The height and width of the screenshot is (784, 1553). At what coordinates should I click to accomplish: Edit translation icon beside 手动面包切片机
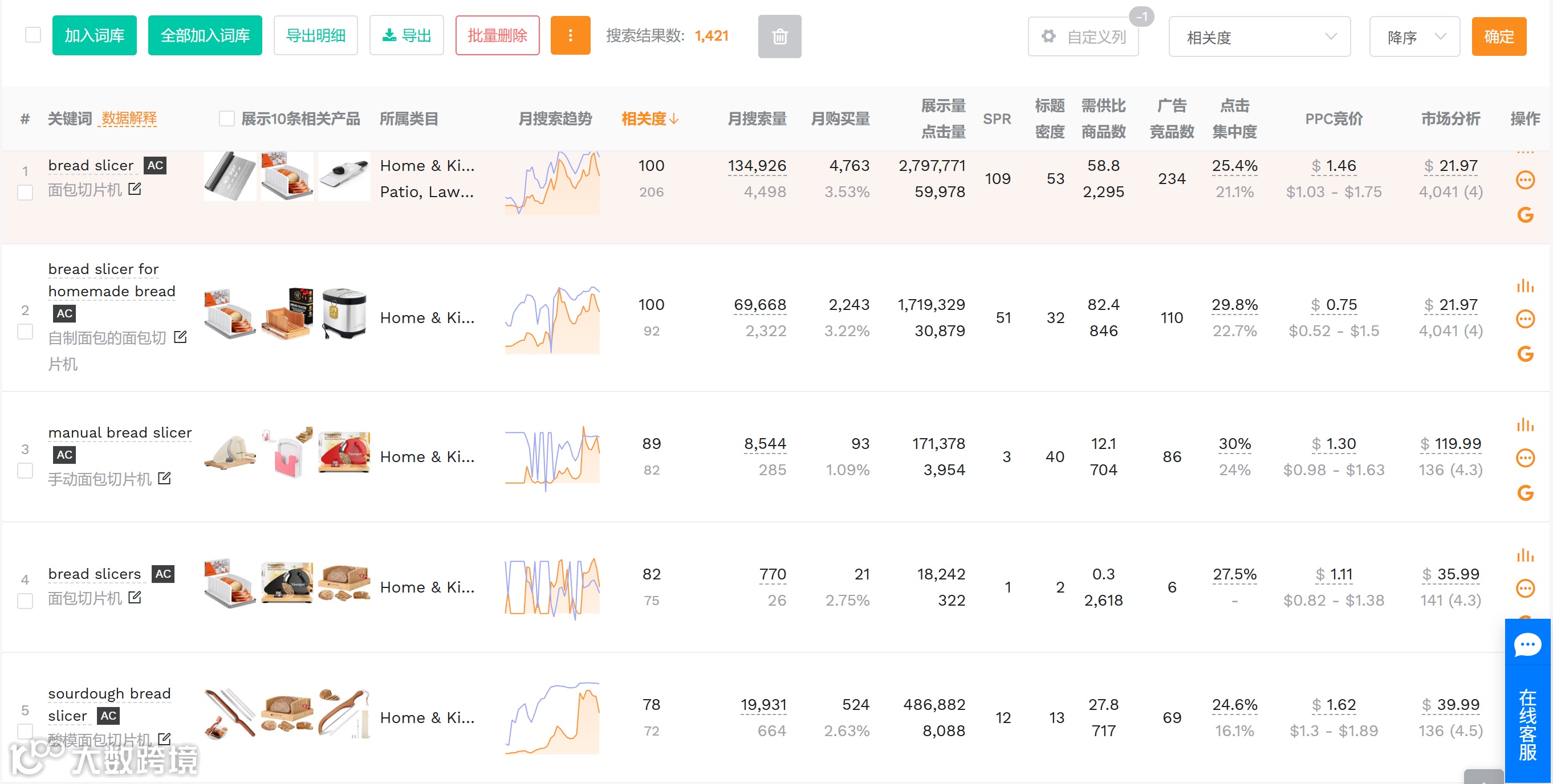[165, 479]
